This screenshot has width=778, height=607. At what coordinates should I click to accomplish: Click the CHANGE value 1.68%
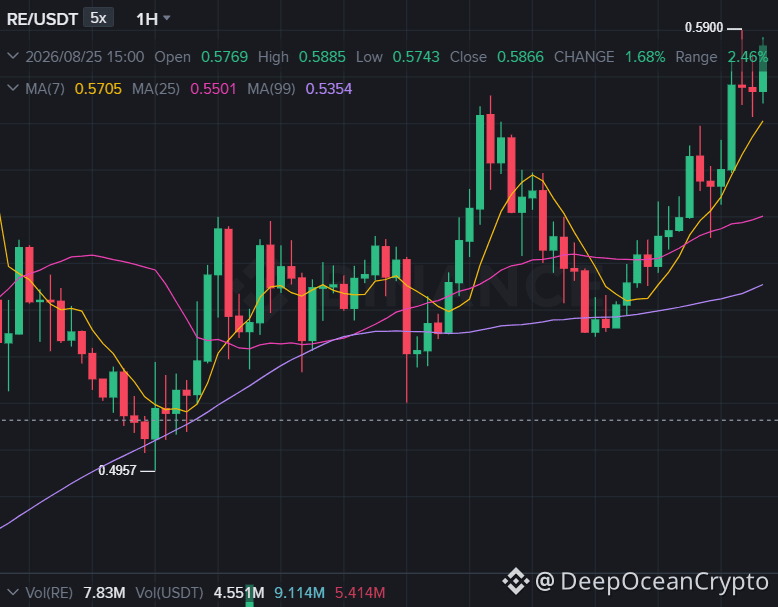pos(645,57)
